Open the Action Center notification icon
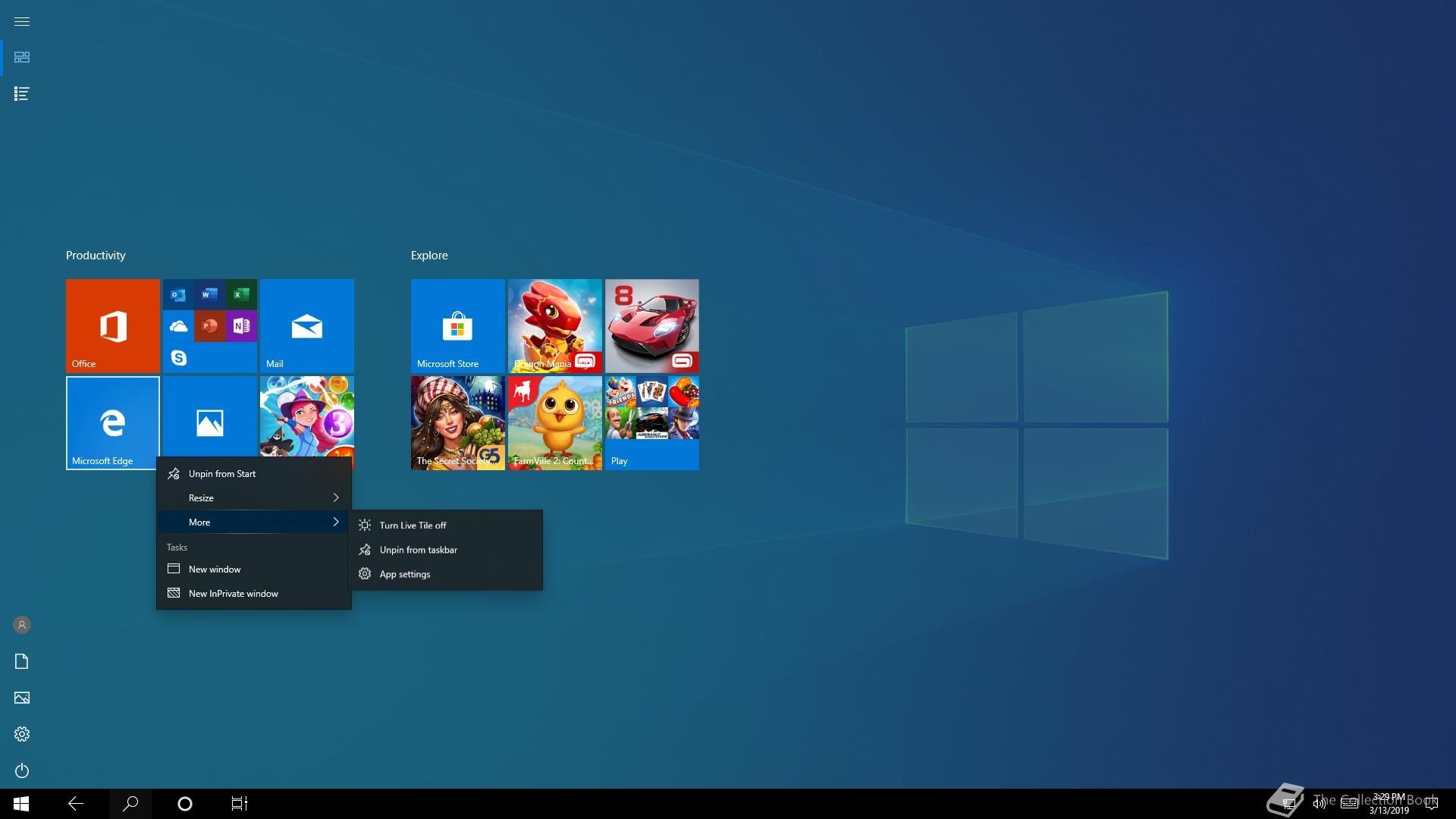The height and width of the screenshot is (819, 1456). point(1432,804)
